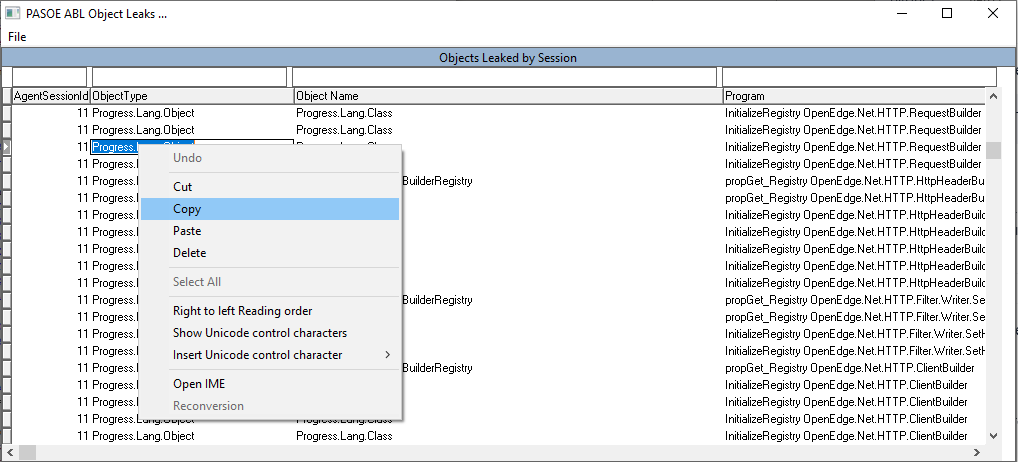Click the Program column header
The height and width of the screenshot is (462, 1018).
pyautogui.click(x=854, y=96)
